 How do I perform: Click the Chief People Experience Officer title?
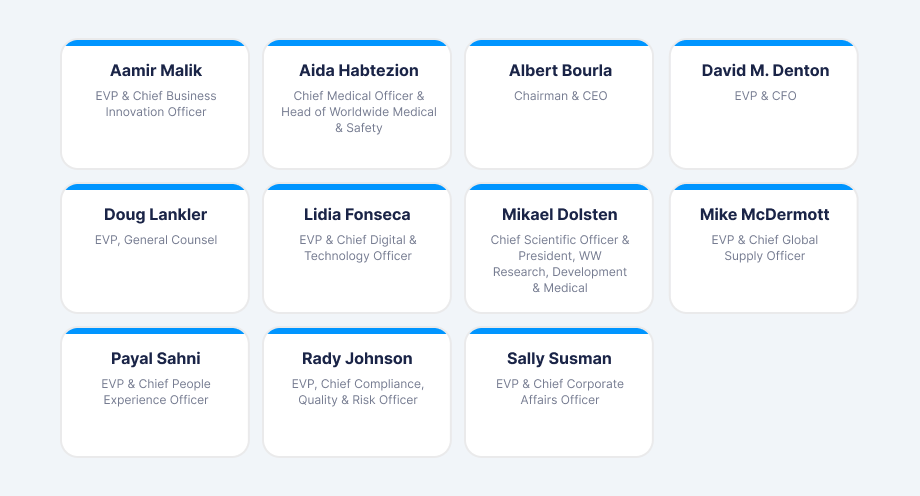155,392
